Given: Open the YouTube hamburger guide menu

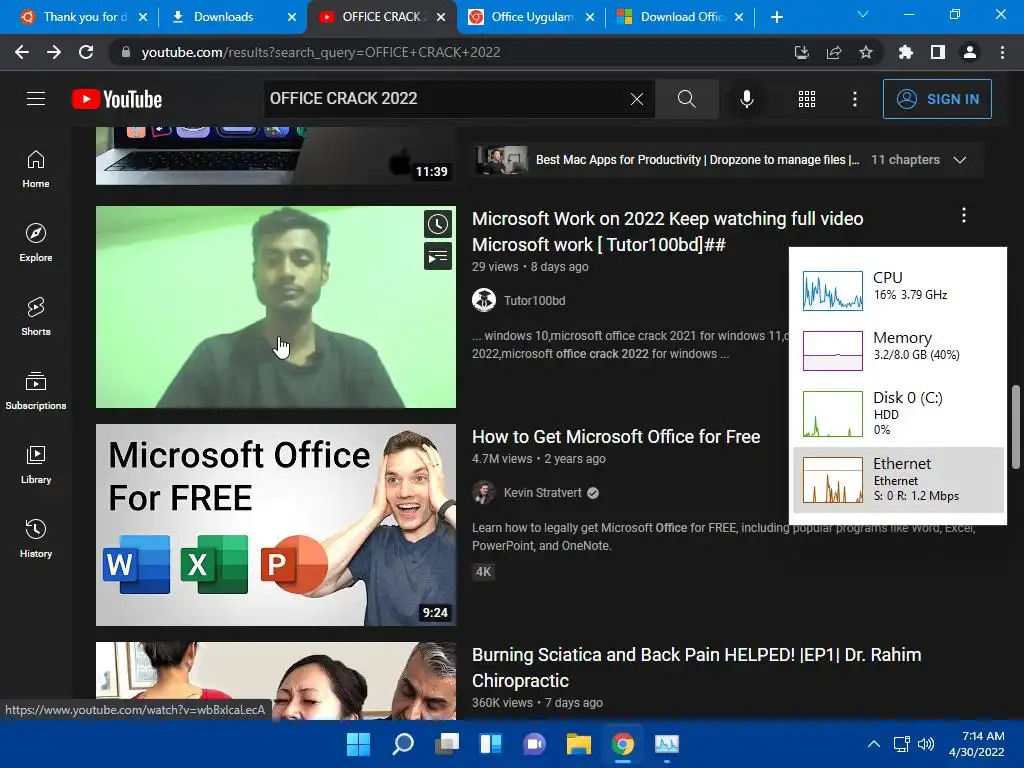Looking at the screenshot, I should (36, 99).
